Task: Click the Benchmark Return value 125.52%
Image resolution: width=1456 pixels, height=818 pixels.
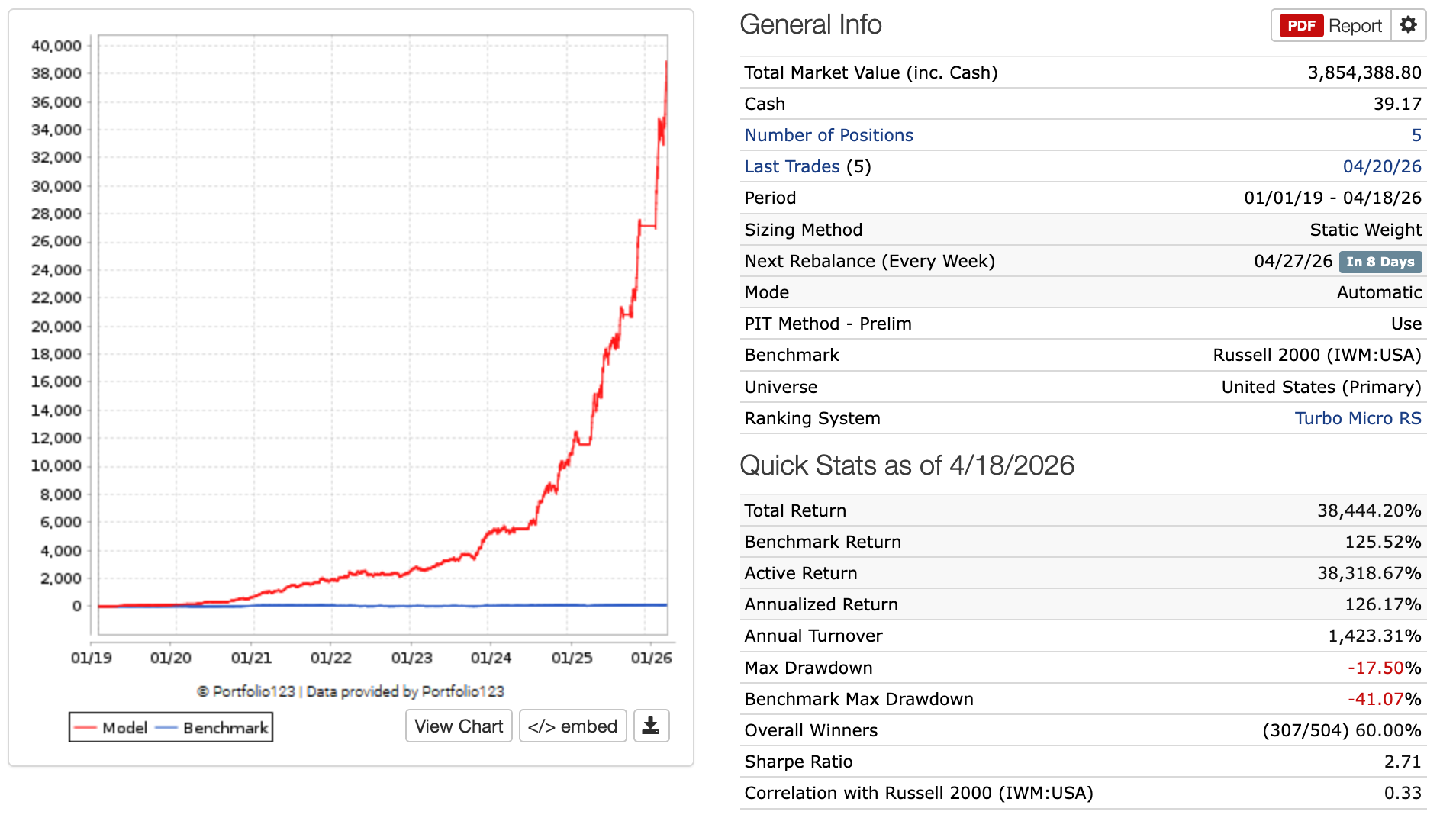Action: pos(1383,542)
